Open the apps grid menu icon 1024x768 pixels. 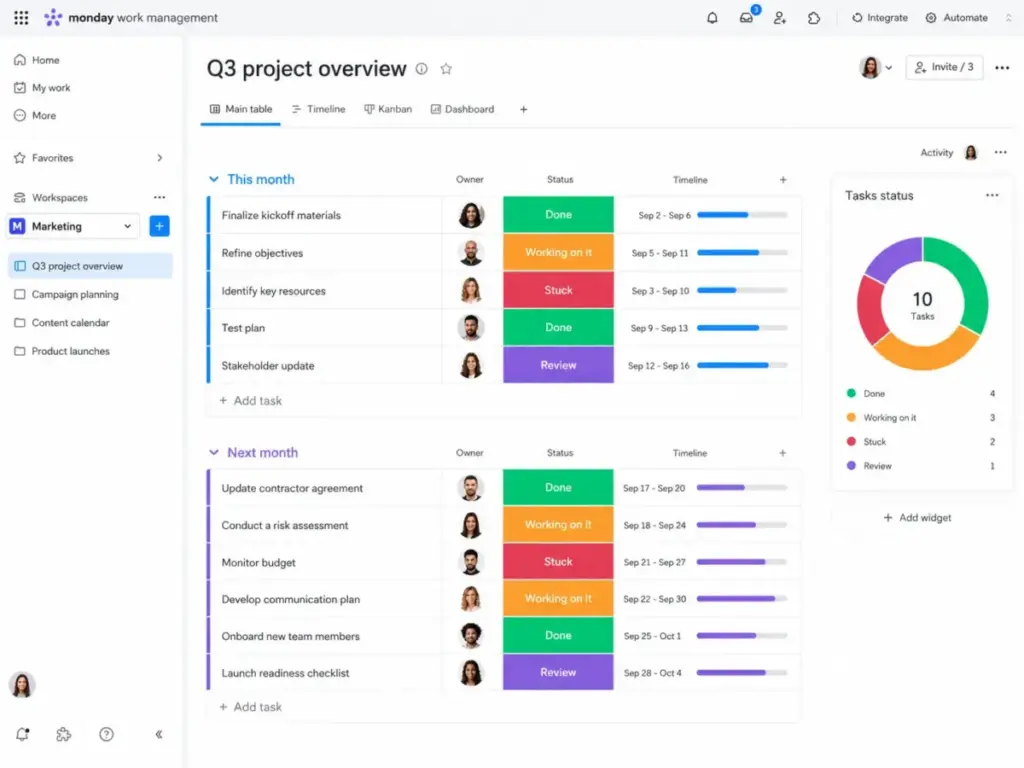click(21, 18)
